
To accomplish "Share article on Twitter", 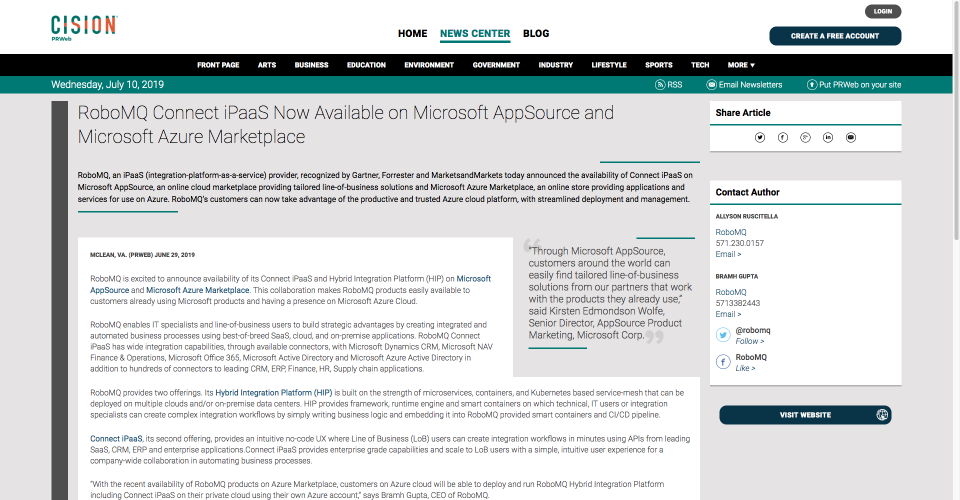I will pyautogui.click(x=760, y=138).
